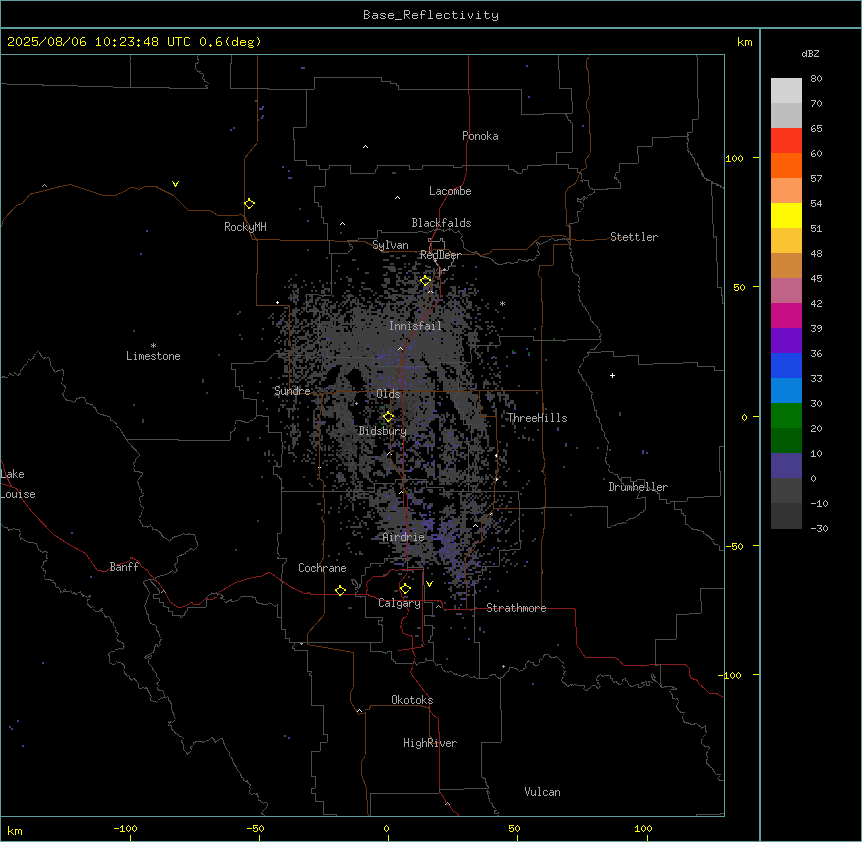The image size is (862, 842).
Task: Click the Stettler city label
Action: click(634, 237)
